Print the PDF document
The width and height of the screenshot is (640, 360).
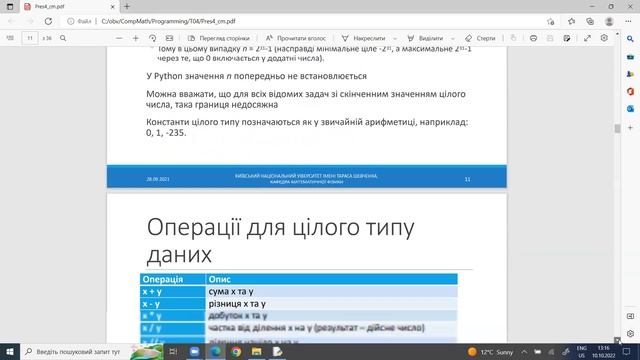tap(533, 38)
